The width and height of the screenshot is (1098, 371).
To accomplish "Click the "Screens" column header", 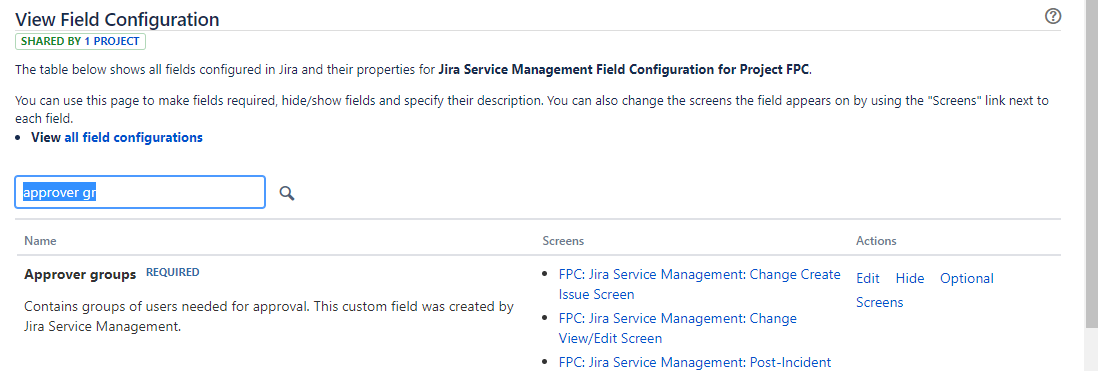I will point(563,241).
